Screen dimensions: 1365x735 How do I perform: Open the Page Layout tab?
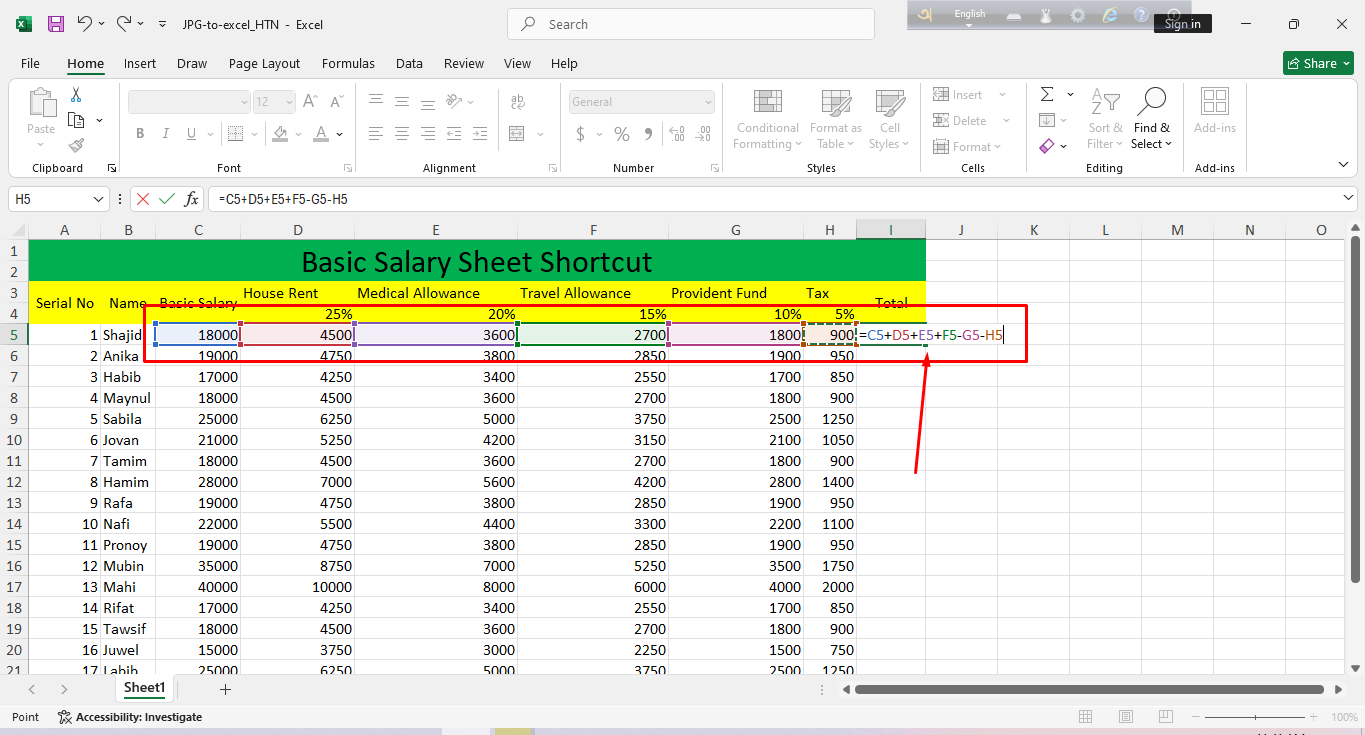264,63
